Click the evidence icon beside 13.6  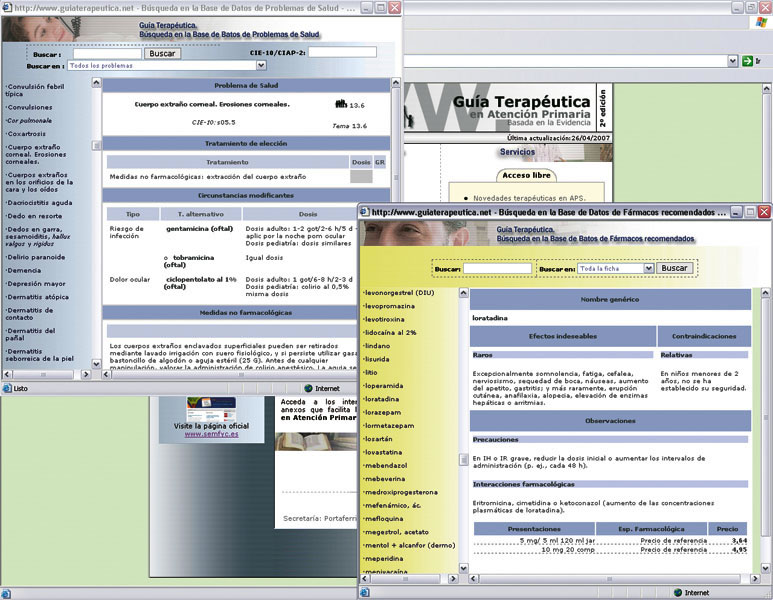pos(341,104)
